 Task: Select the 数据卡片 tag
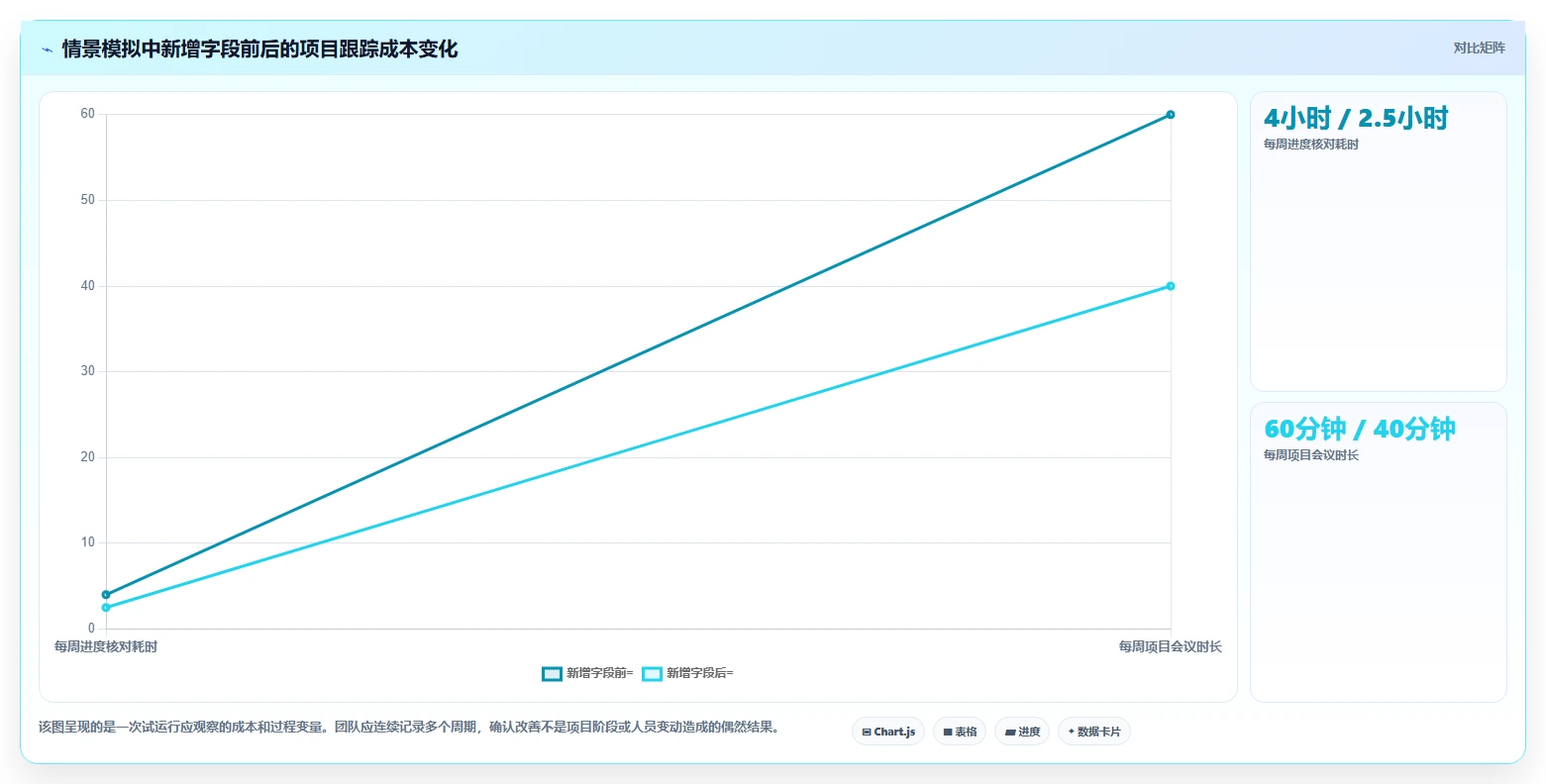click(1094, 732)
